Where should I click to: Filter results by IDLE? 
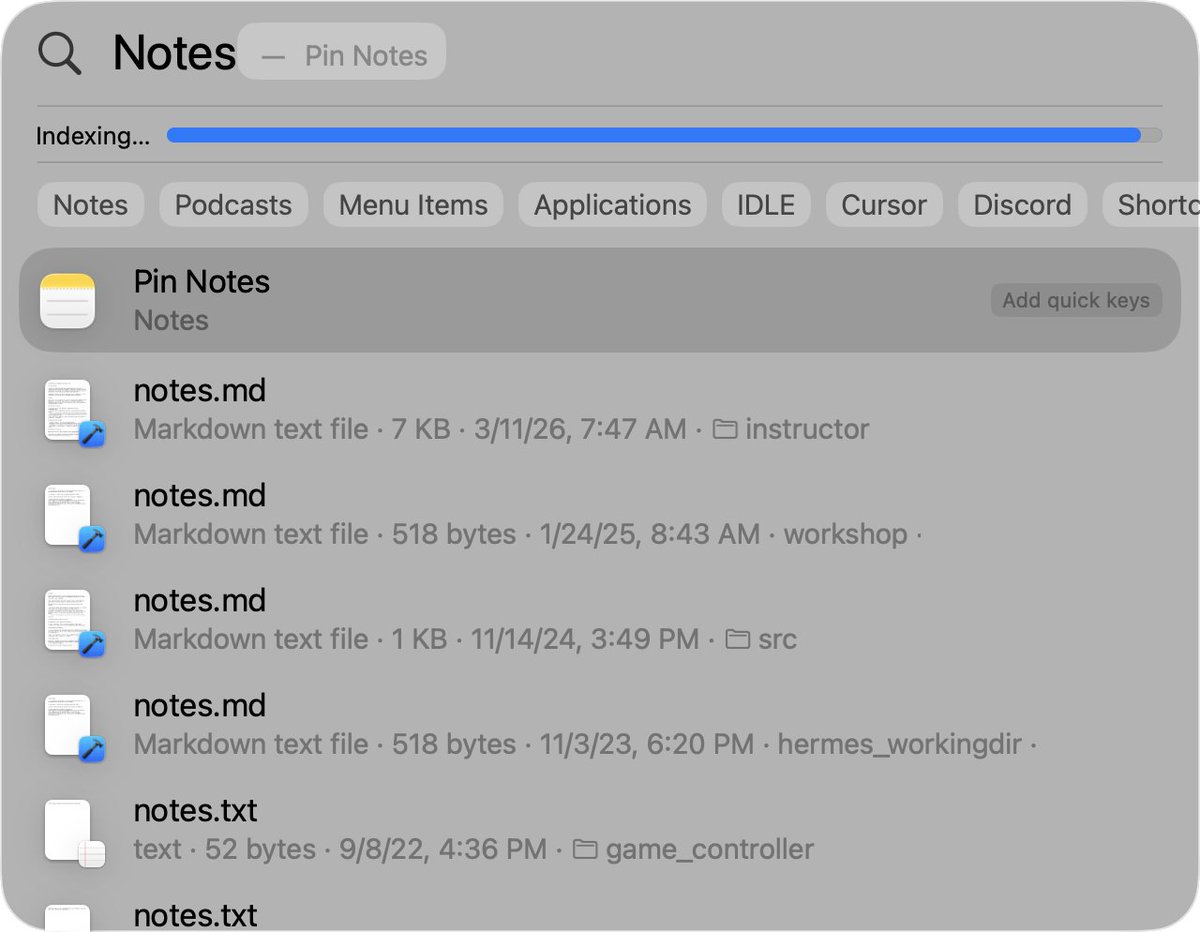coord(766,205)
